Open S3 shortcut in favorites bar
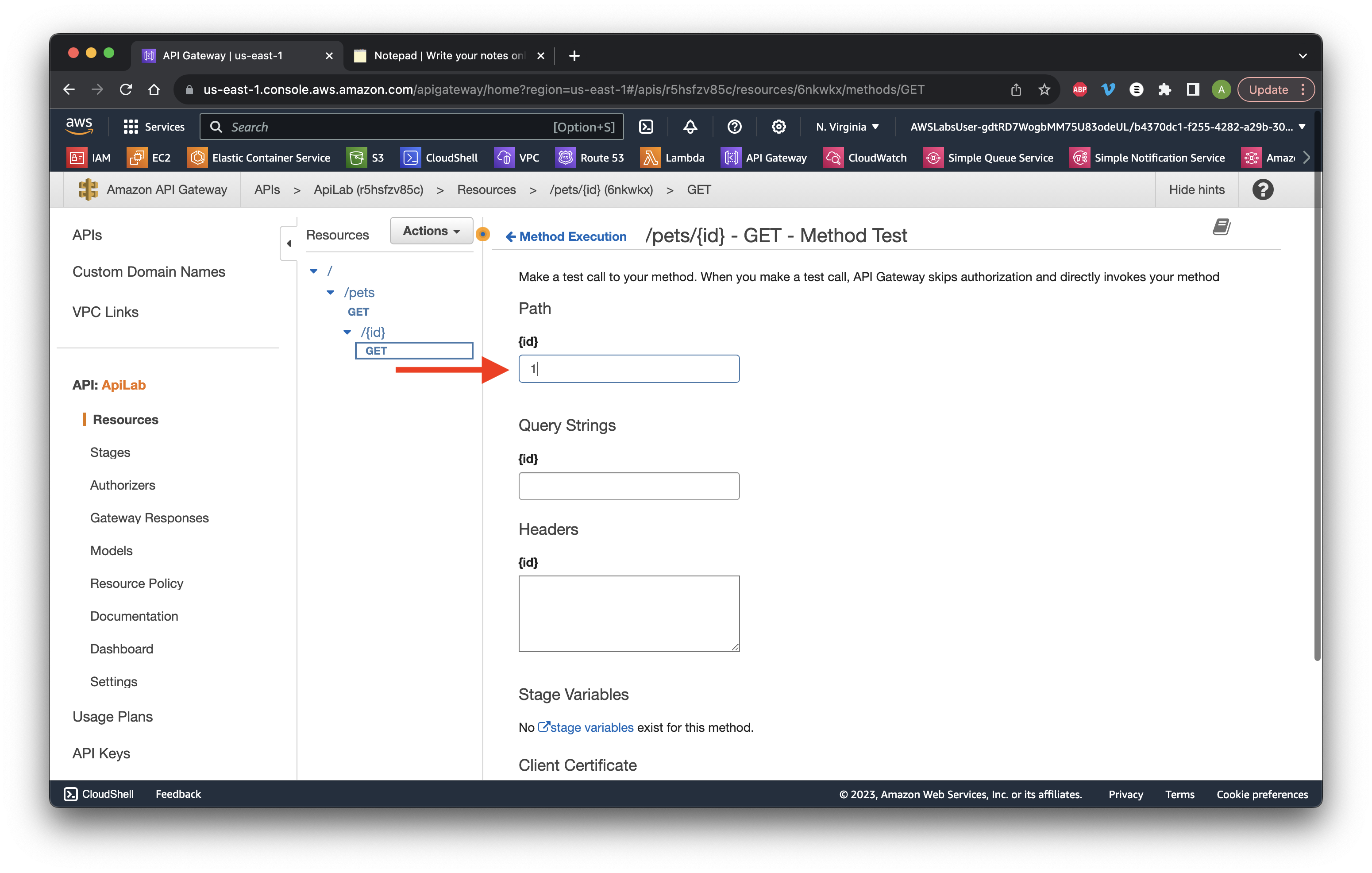The width and height of the screenshot is (1372, 873). pyautogui.click(x=366, y=158)
